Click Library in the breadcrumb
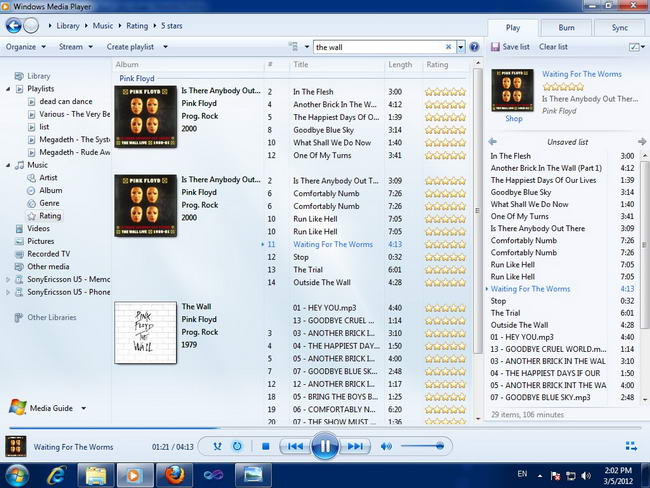 pos(68,26)
